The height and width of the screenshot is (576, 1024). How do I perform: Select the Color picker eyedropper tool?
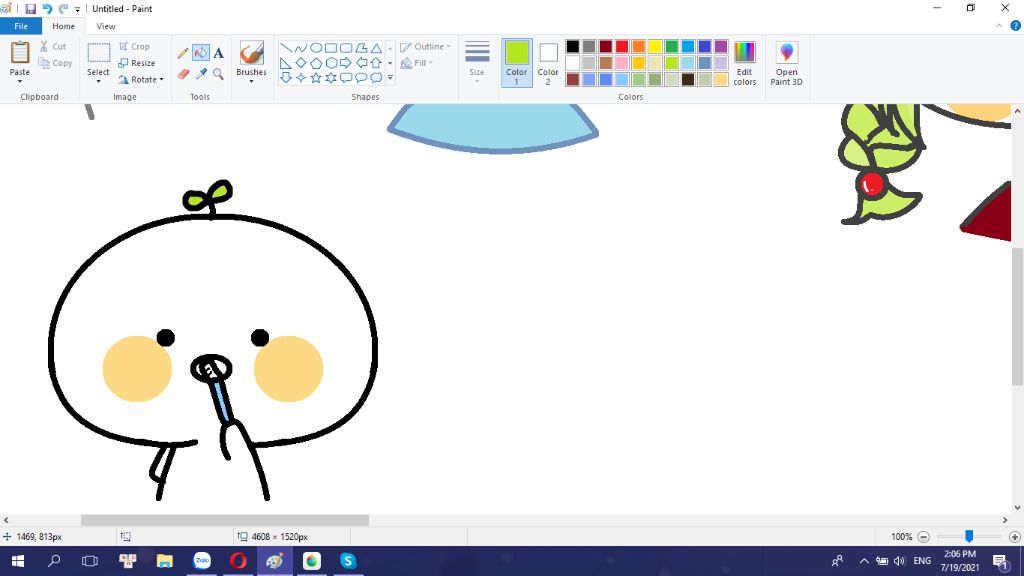pyautogui.click(x=201, y=74)
